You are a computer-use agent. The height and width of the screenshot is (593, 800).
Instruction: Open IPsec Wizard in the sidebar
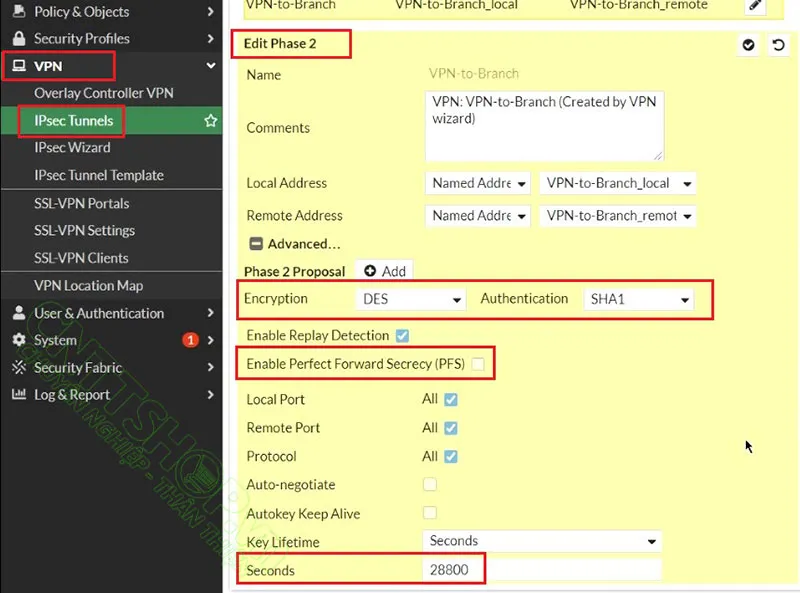click(x=72, y=148)
